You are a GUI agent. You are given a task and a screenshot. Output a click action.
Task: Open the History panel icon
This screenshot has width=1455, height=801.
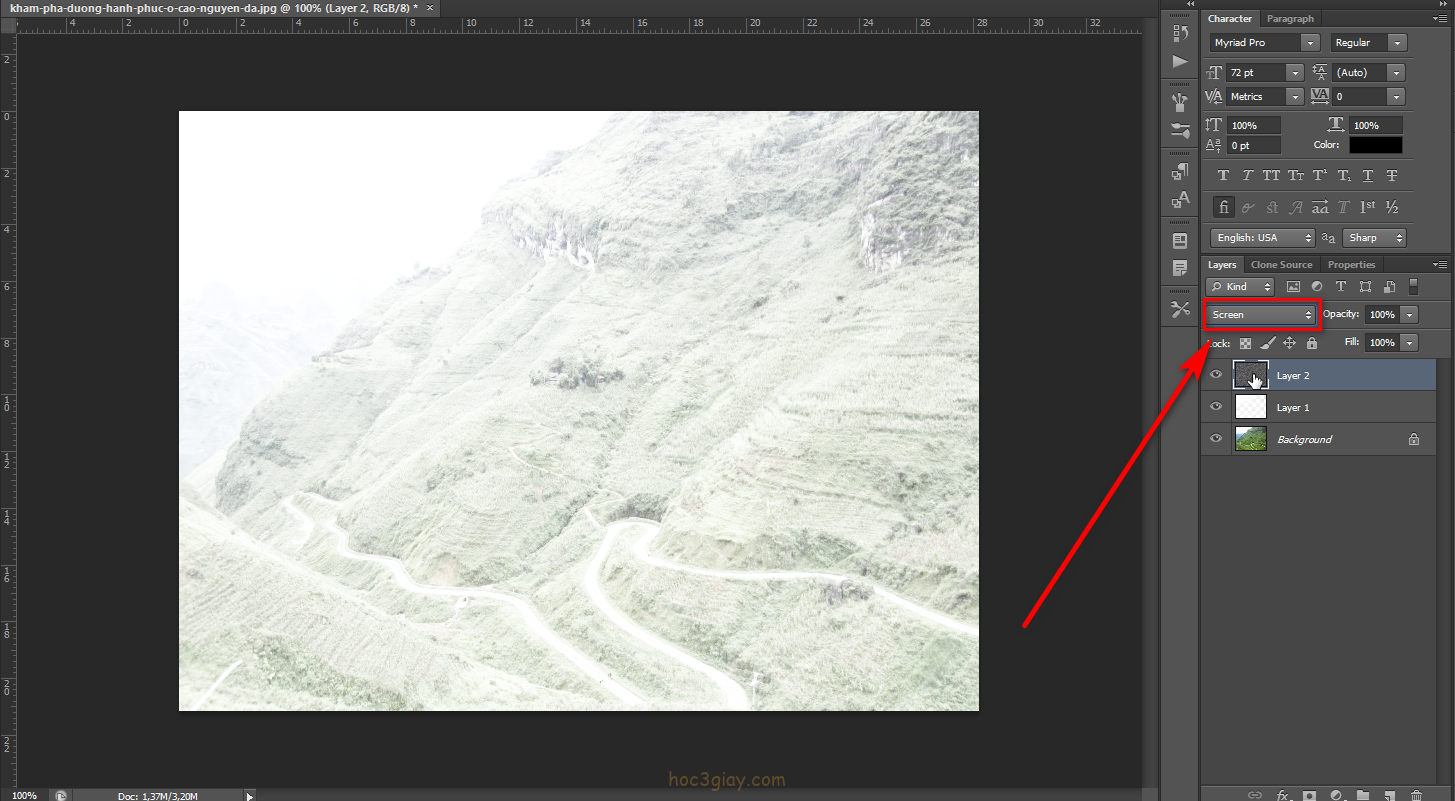[1180, 32]
